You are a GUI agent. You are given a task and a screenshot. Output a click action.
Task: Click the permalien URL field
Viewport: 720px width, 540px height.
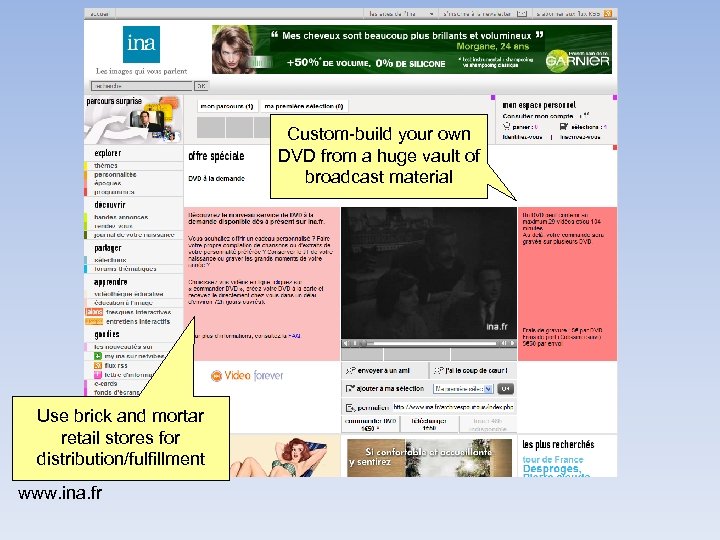click(x=453, y=407)
